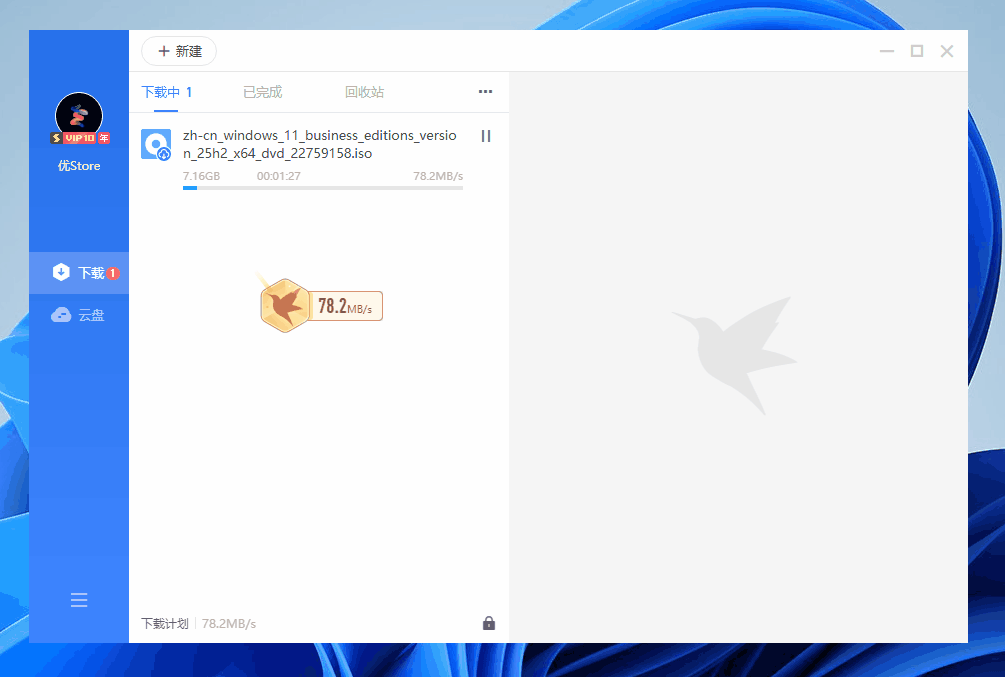Open the 已完成 completed tab

(x=262, y=92)
